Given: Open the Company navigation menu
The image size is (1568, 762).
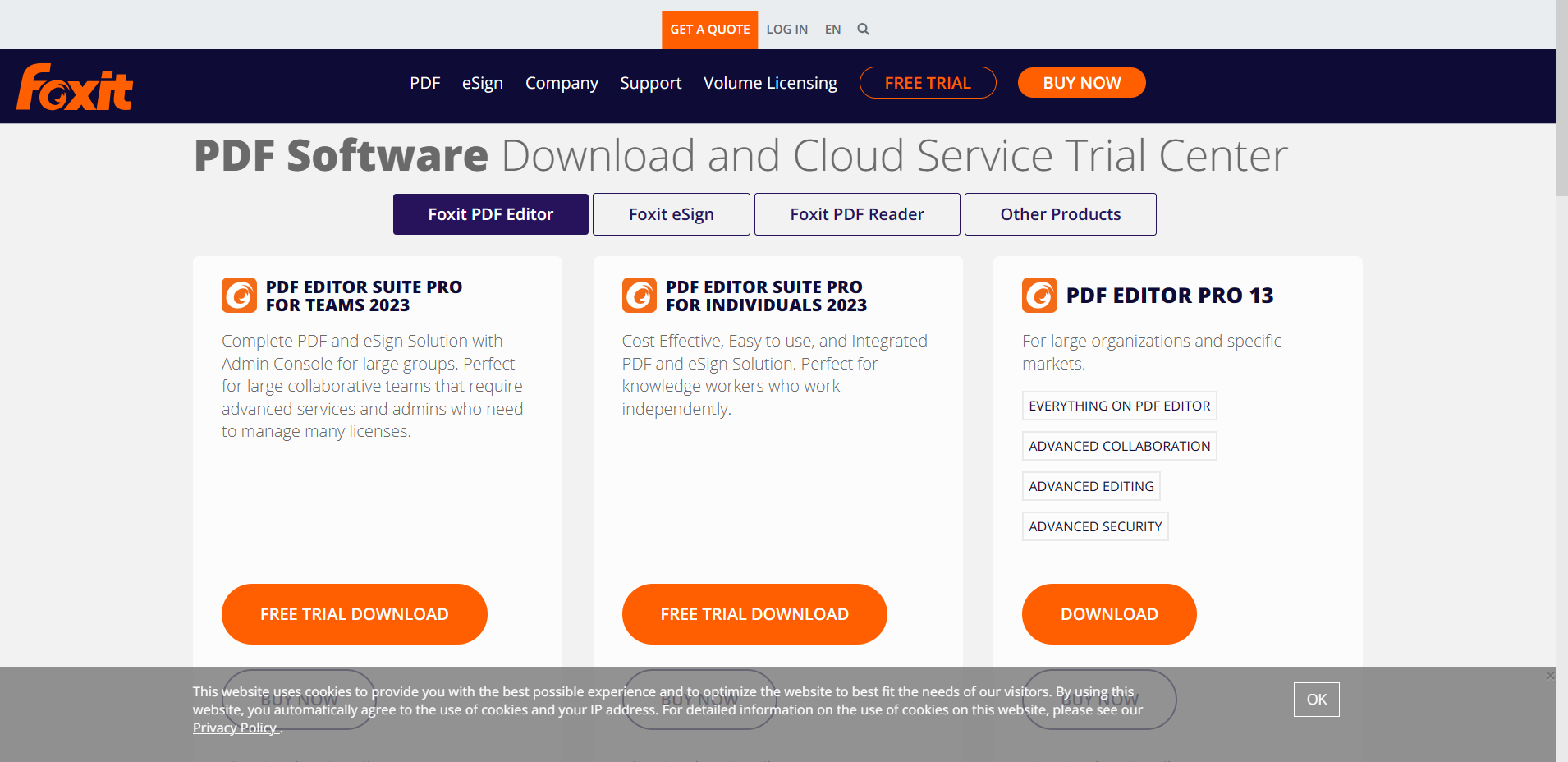Looking at the screenshot, I should click(562, 83).
